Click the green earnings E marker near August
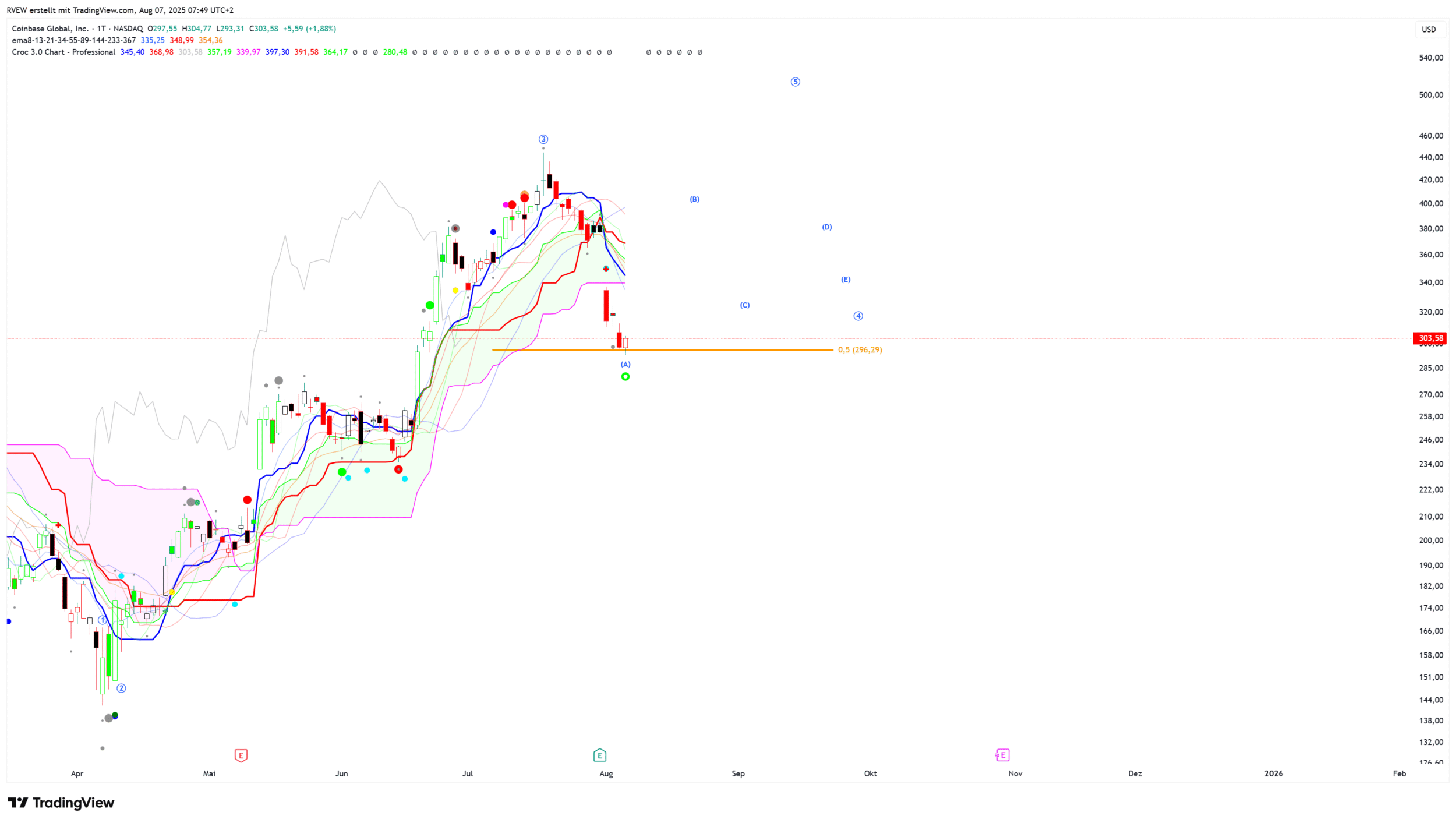 tap(599, 755)
